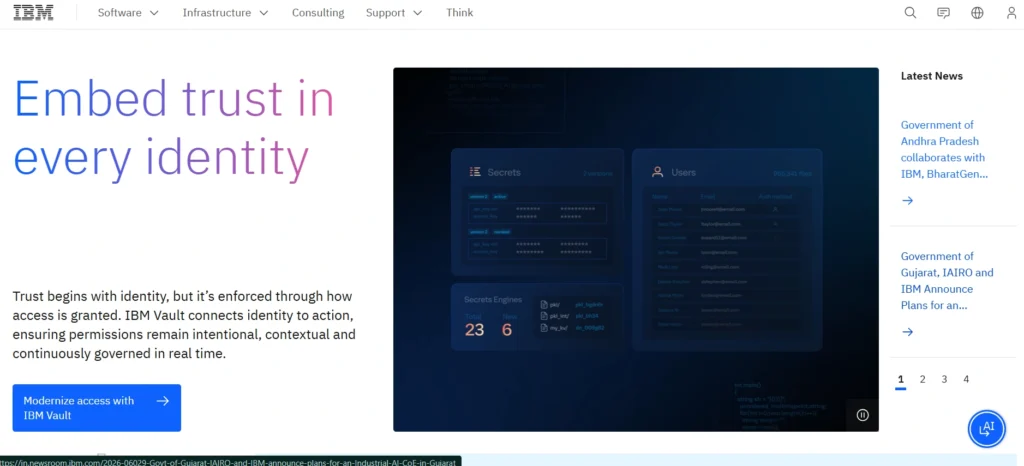Image resolution: width=1024 pixels, height=466 pixels.
Task: Open the user profile icon
Action: pos(1011,13)
